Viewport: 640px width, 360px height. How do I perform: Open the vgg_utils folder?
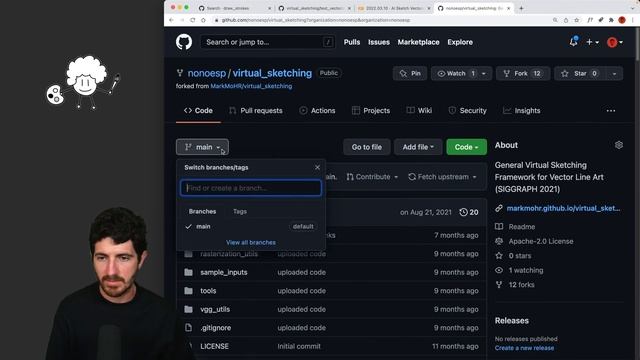coord(215,309)
